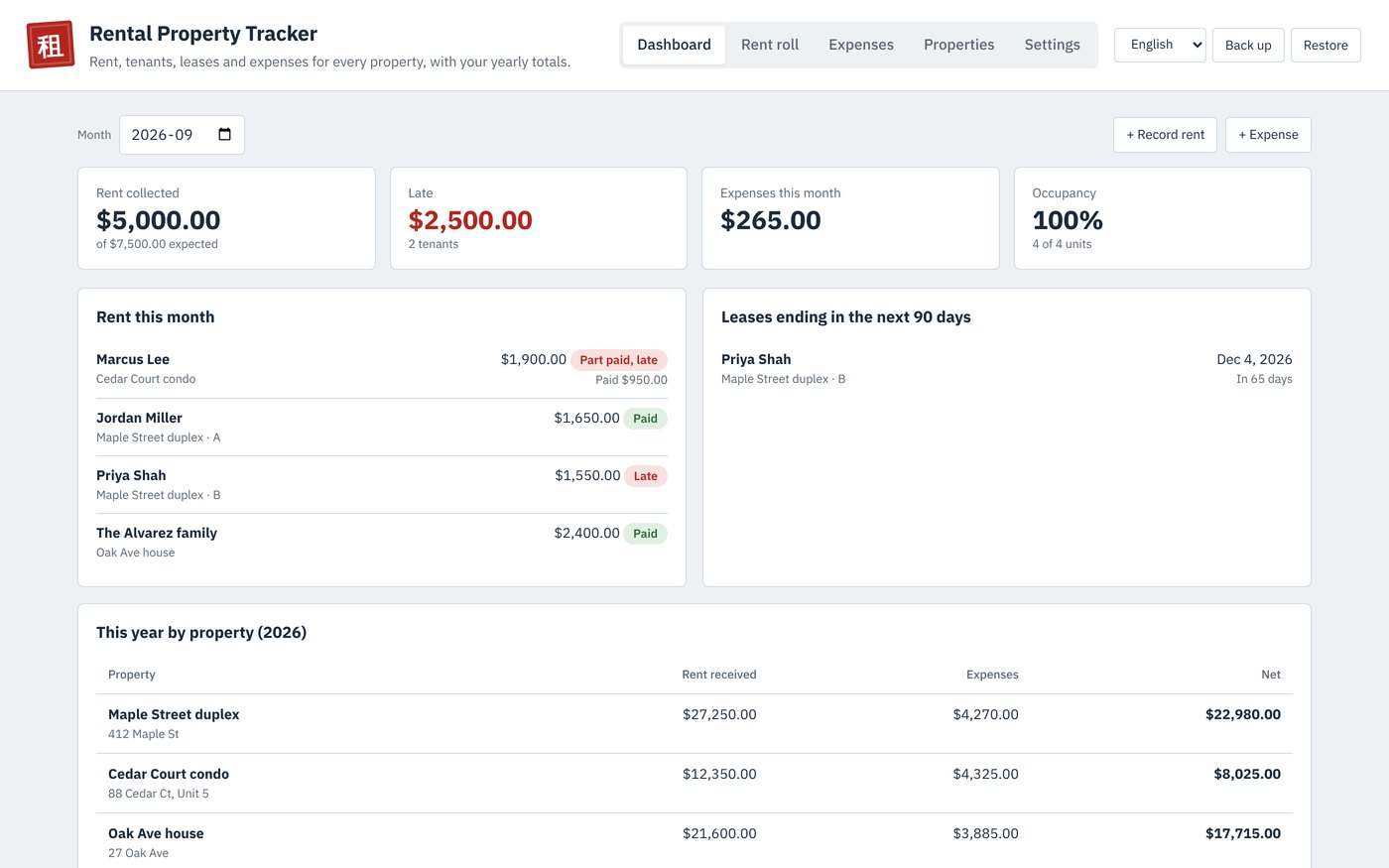Select Maple Street duplex in yearly table
This screenshot has height=868, width=1389.
pos(174,714)
